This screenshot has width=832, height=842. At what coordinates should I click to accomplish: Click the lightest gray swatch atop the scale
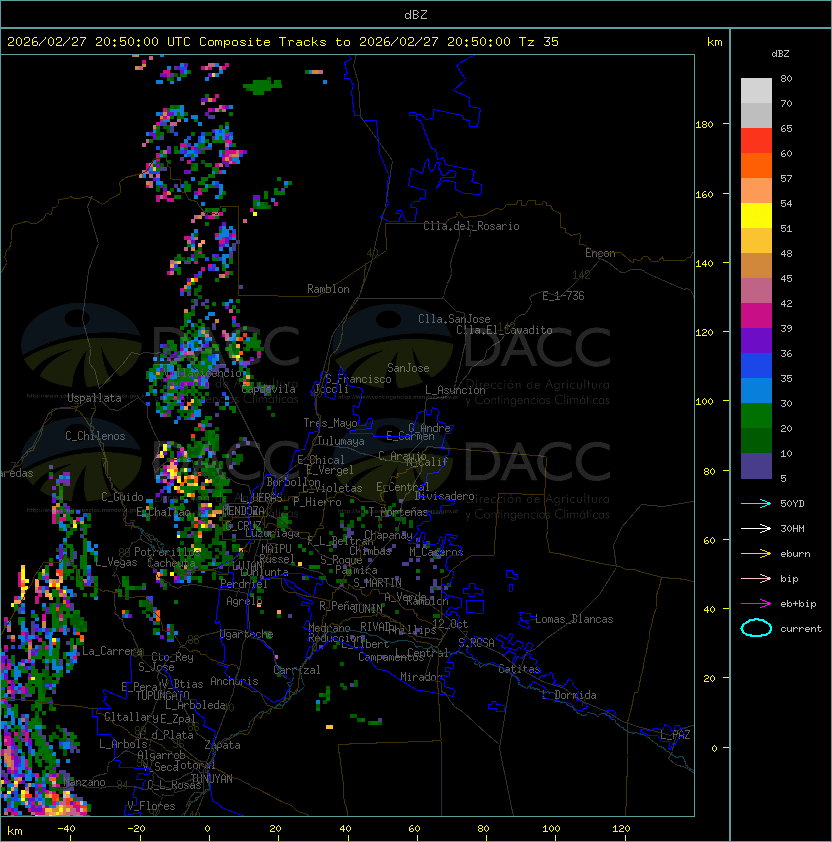(756, 91)
